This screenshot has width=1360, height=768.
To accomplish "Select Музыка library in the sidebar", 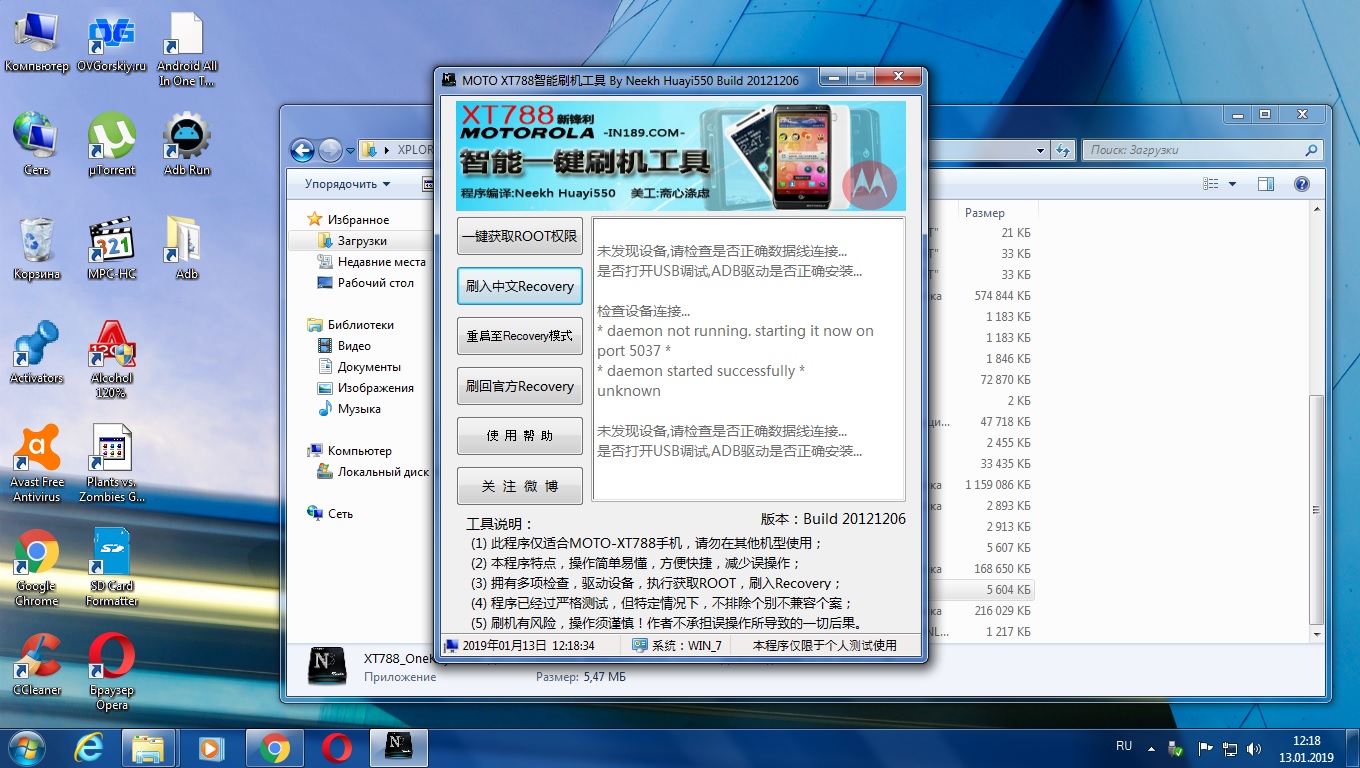I will 349,409.
